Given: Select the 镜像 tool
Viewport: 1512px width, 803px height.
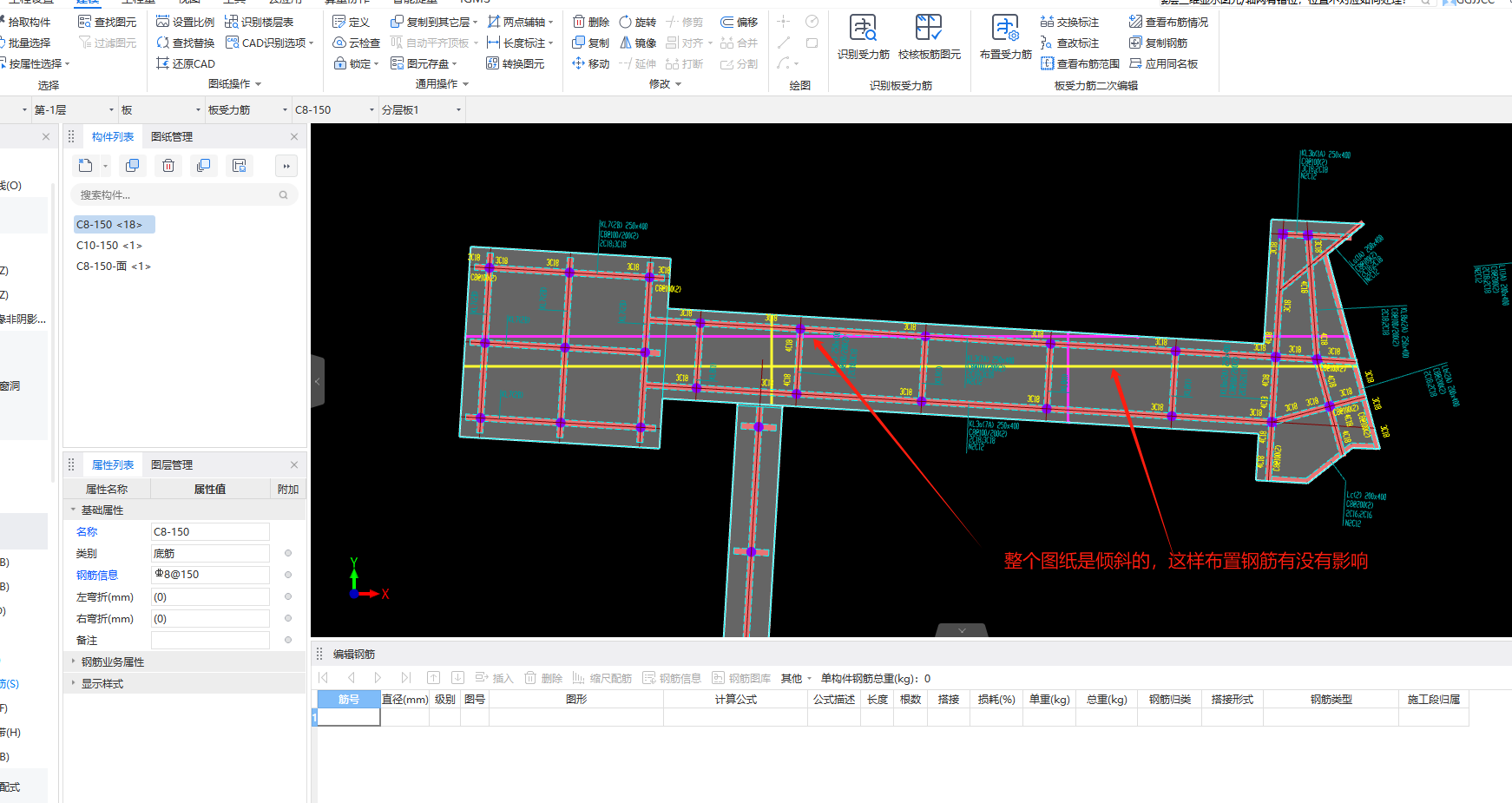Looking at the screenshot, I should click(637, 43).
